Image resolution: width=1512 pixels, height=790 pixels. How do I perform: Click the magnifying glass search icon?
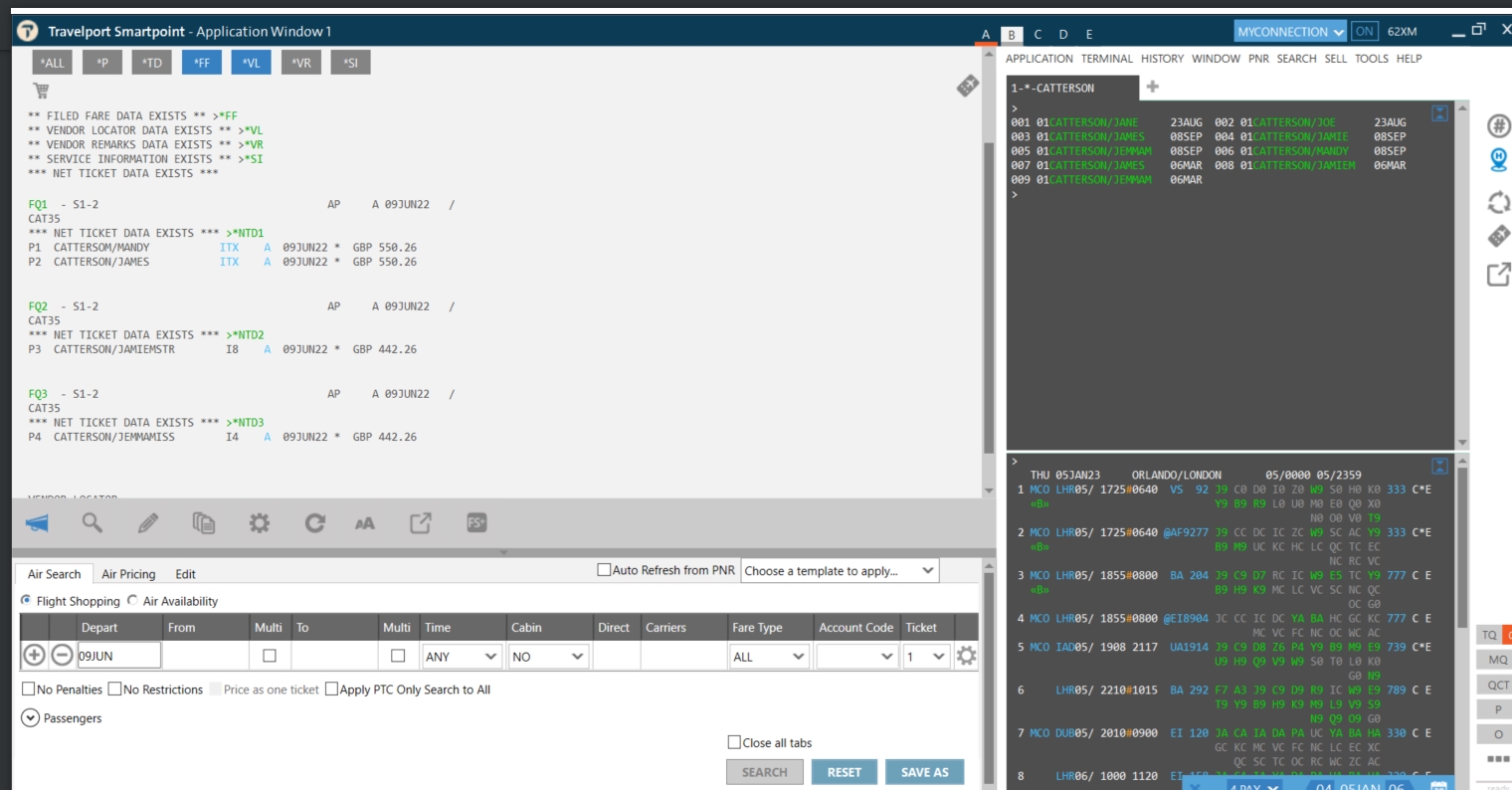pos(93,522)
